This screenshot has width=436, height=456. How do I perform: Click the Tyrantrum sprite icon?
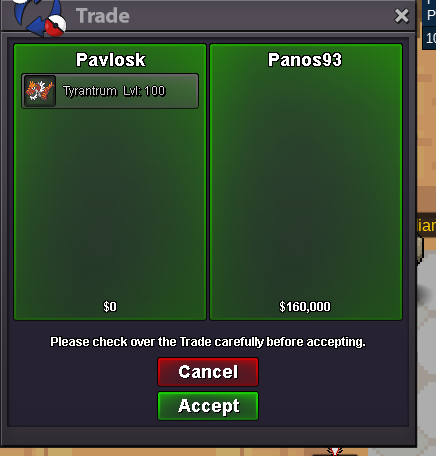[40, 91]
